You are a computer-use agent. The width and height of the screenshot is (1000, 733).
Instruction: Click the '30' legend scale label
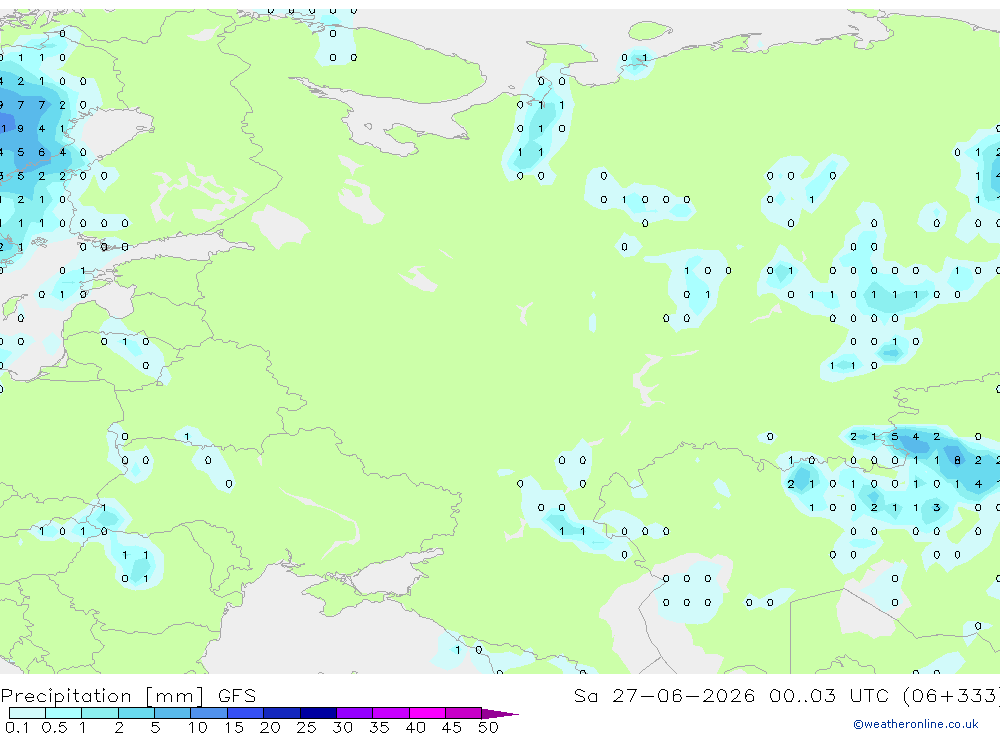(x=342, y=727)
